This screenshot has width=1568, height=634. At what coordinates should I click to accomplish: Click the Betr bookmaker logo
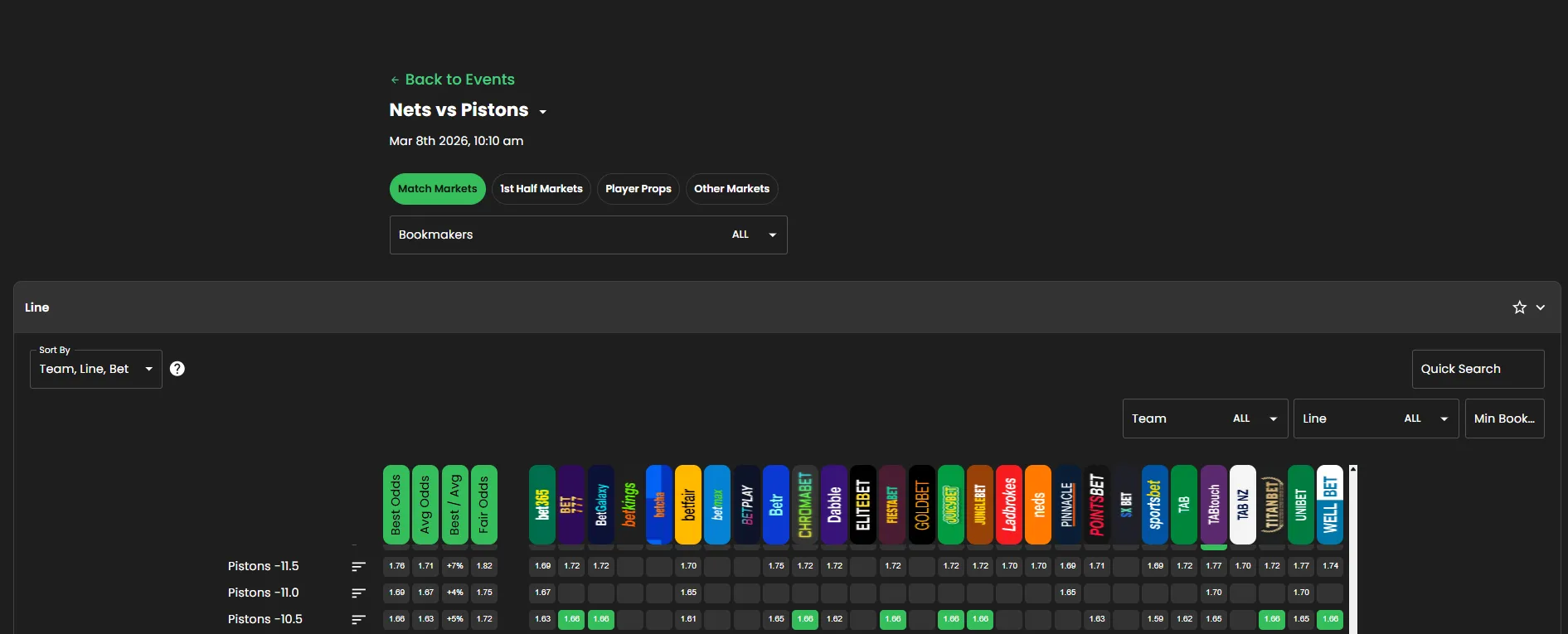click(776, 505)
